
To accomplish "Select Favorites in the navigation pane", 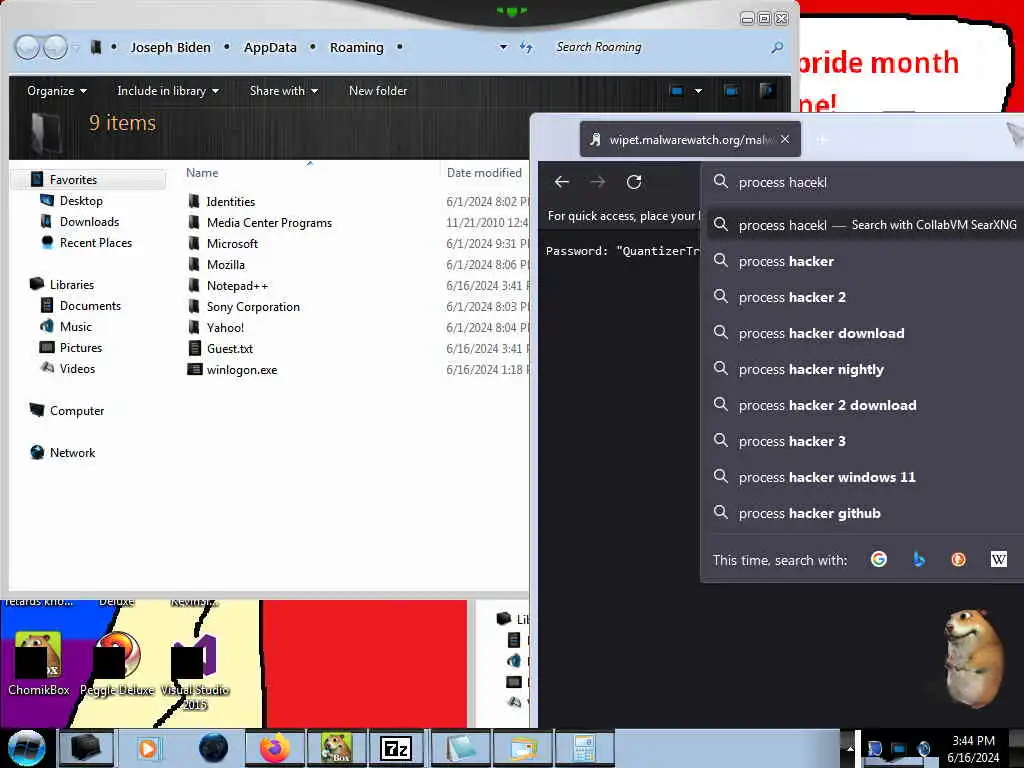I will tap(73, 180).
